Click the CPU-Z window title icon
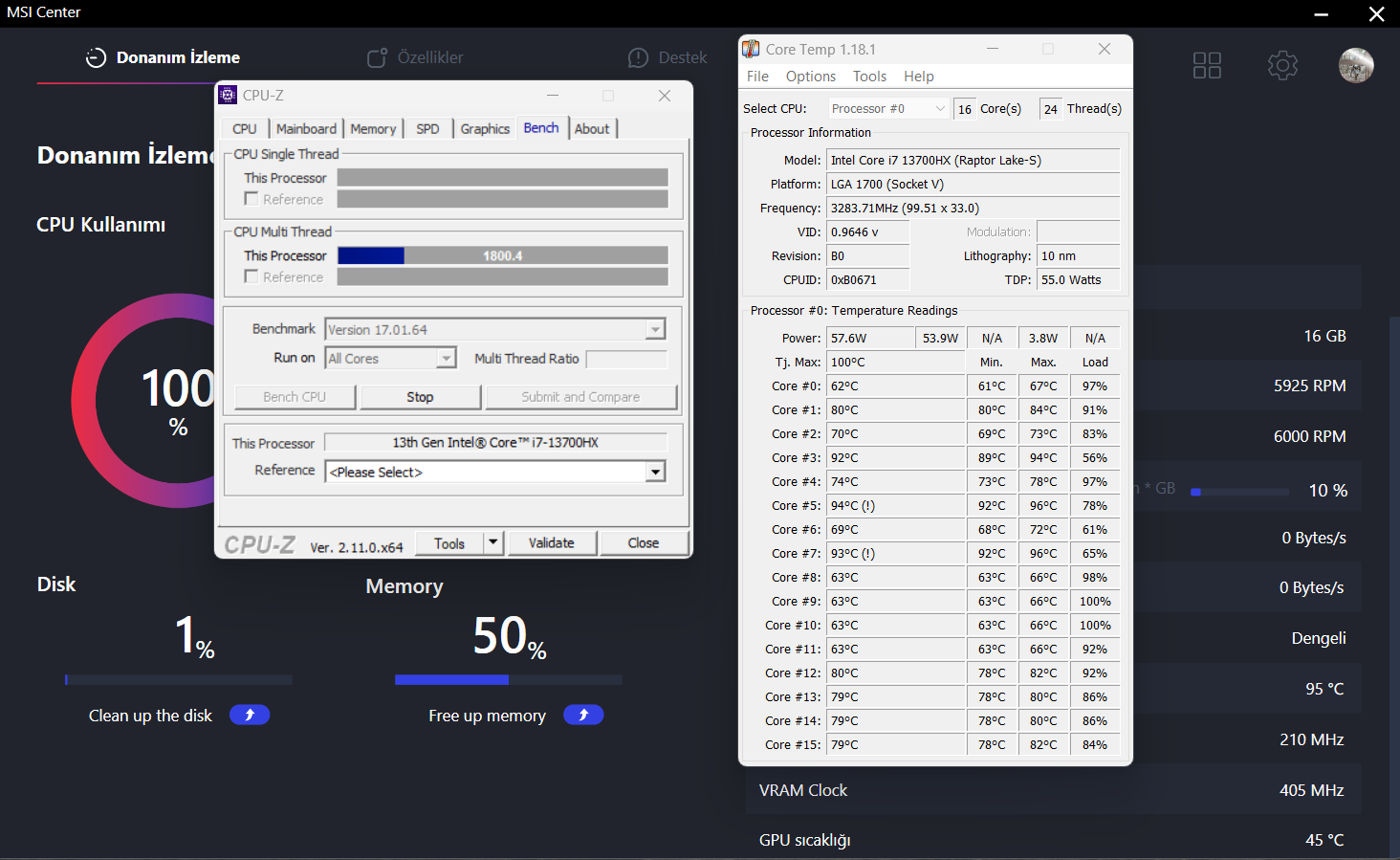Image resolution: width=1400 pixels, height=860 pixels. click(228, 95)
